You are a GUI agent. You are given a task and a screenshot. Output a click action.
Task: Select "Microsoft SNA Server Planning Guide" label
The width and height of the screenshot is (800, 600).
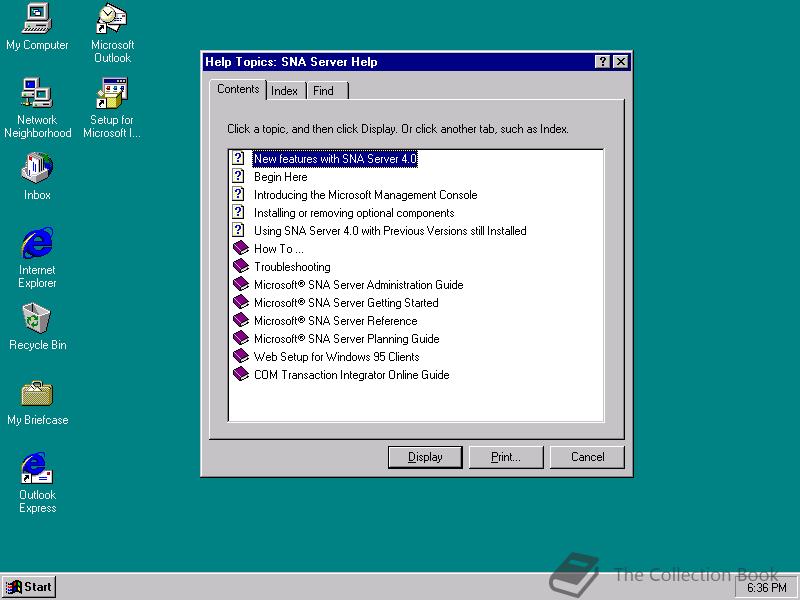click(x=347, y=339)
